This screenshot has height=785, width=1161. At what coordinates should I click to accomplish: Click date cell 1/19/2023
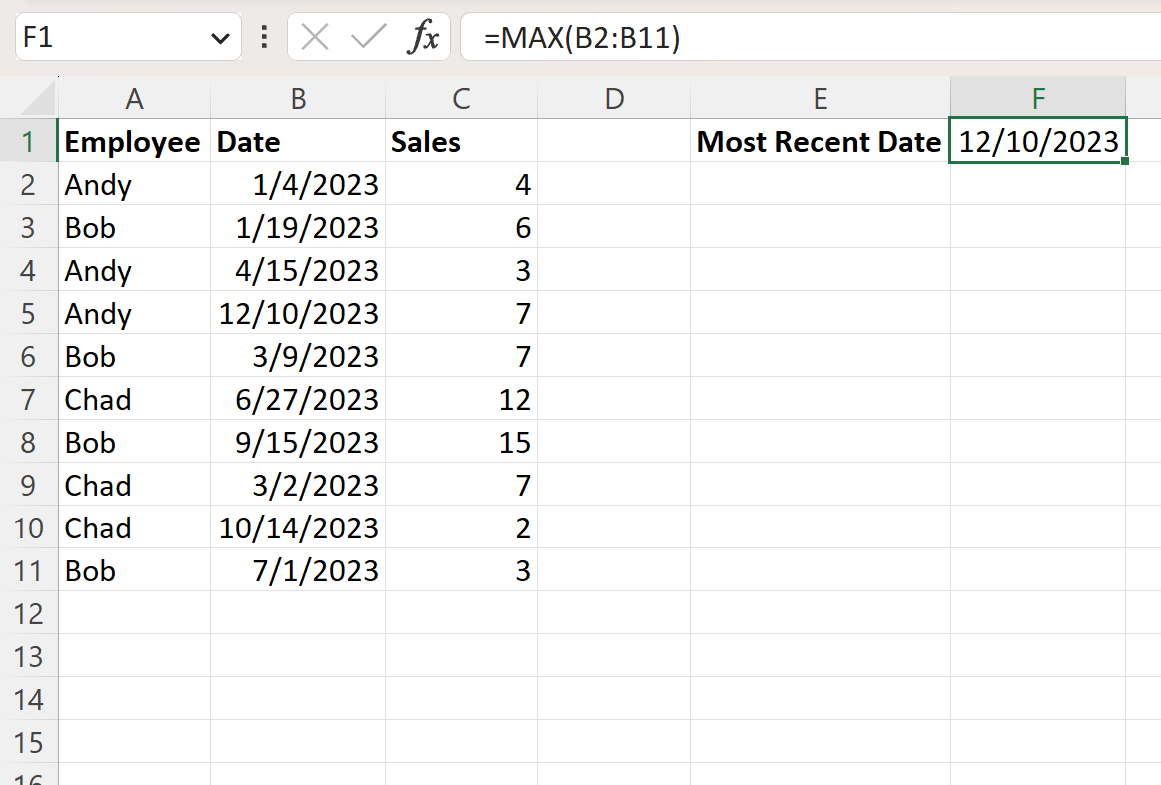pos(298,227)
